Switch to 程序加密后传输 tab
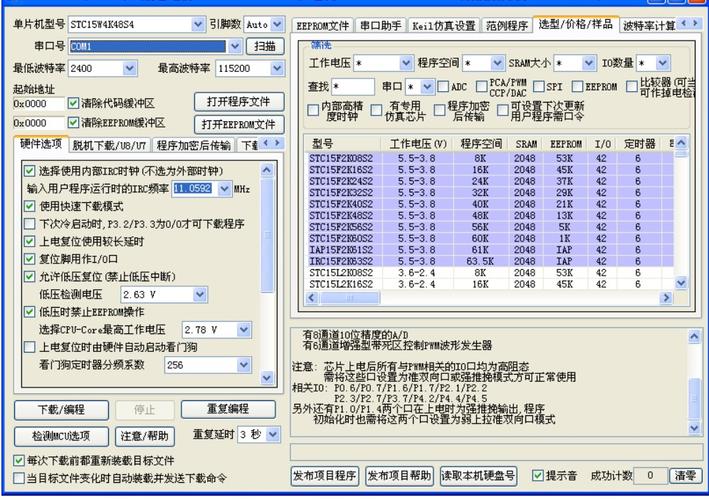The width and height of the screenshot is (709, 500). tap(194, 145)
